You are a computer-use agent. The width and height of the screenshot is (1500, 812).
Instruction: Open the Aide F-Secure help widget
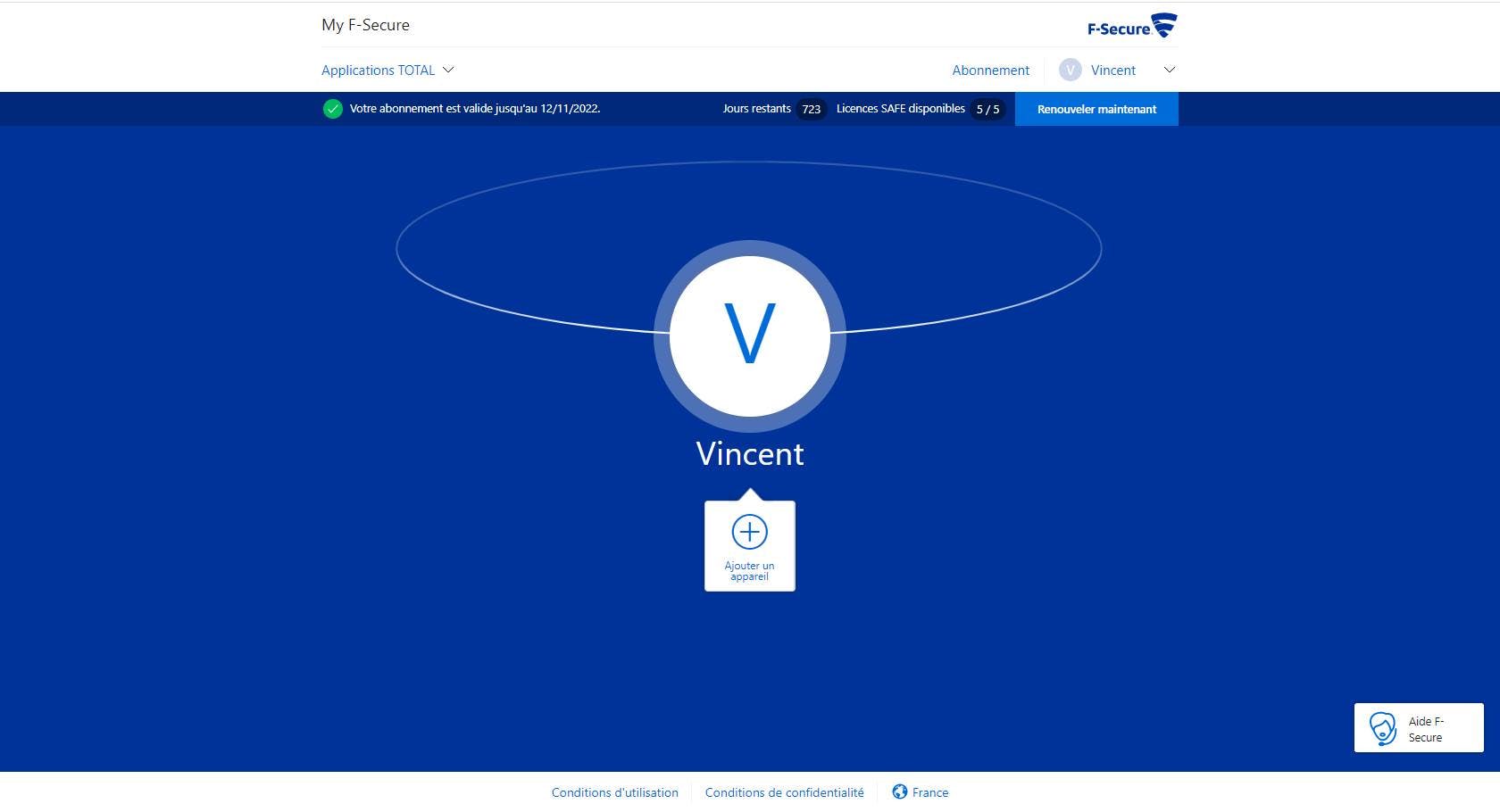[x=1419, y=728]
